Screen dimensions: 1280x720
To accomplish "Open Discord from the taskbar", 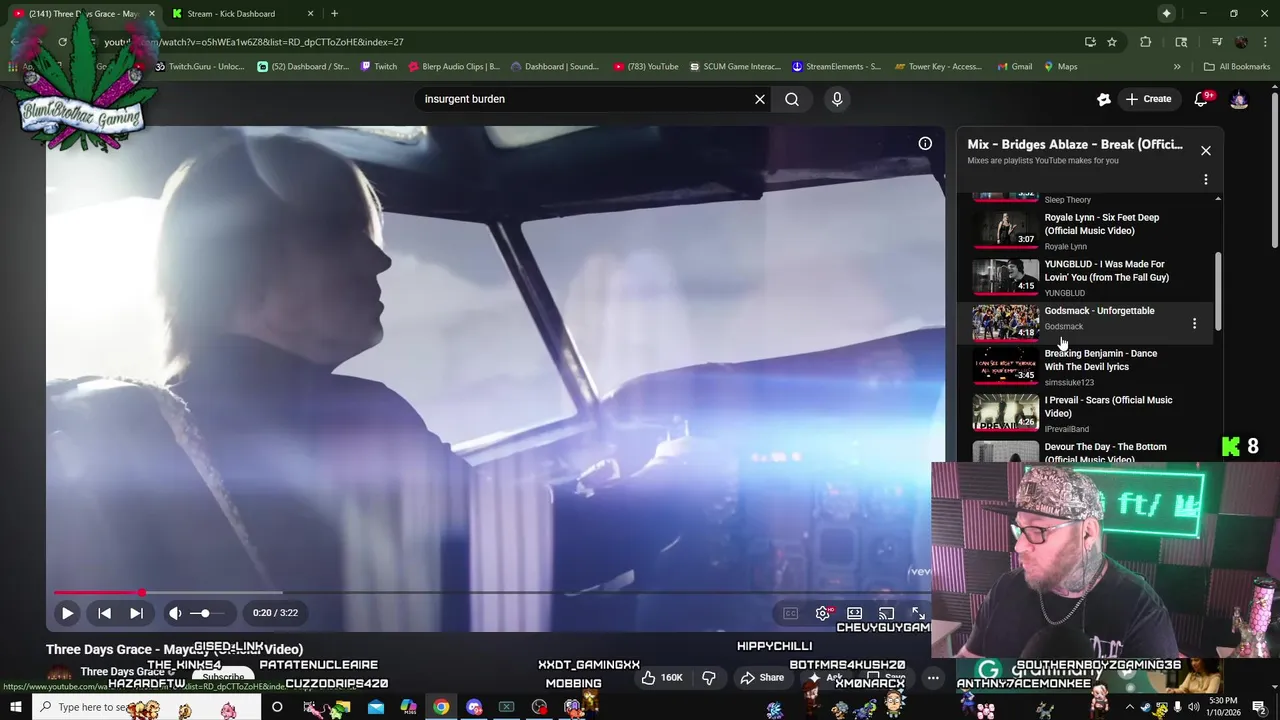I will click(474, 708).
